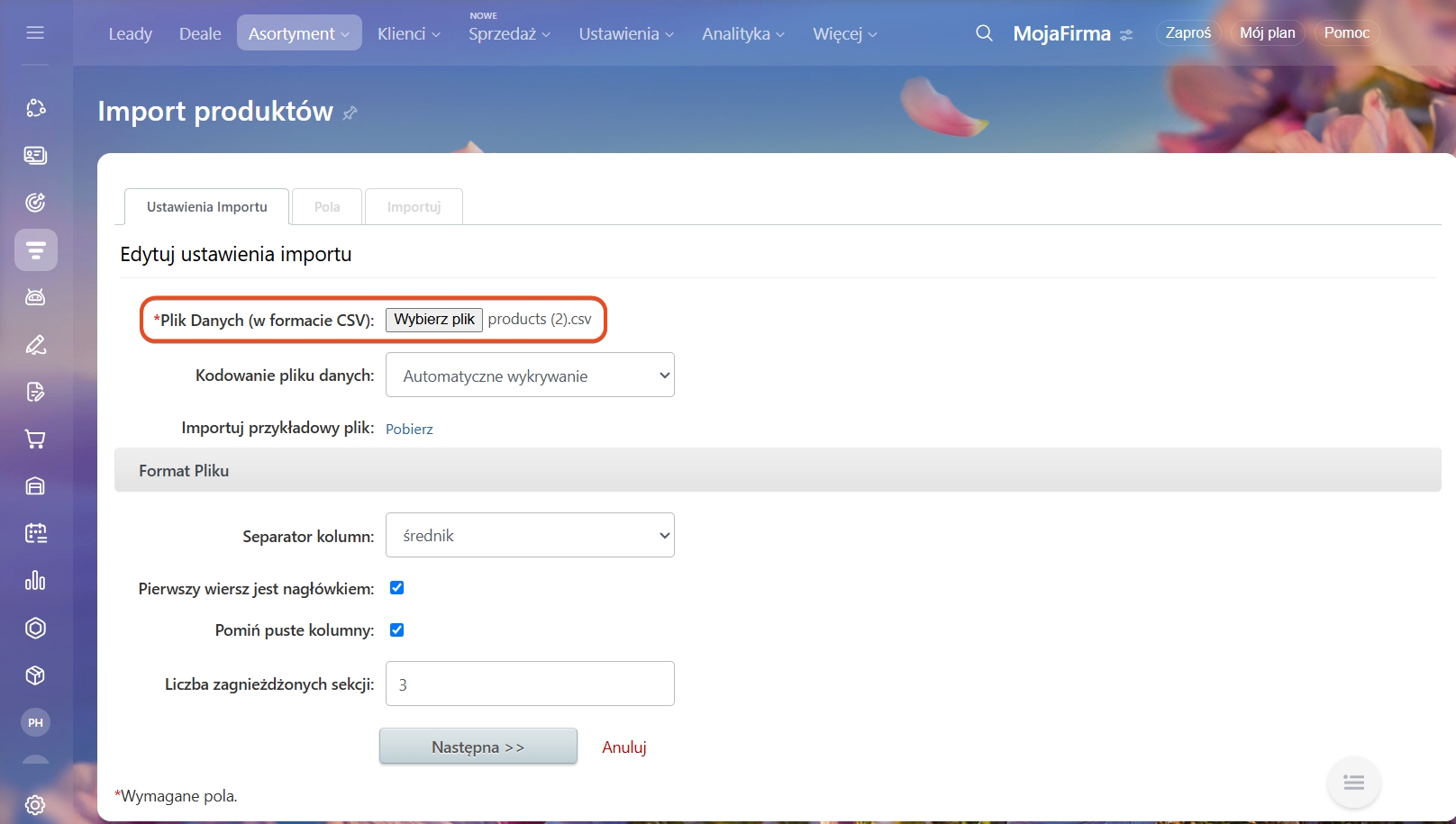Open the Separator kolumn dropdown
The width and height of the screenshot is (1456, 824).
coord(530,536)
